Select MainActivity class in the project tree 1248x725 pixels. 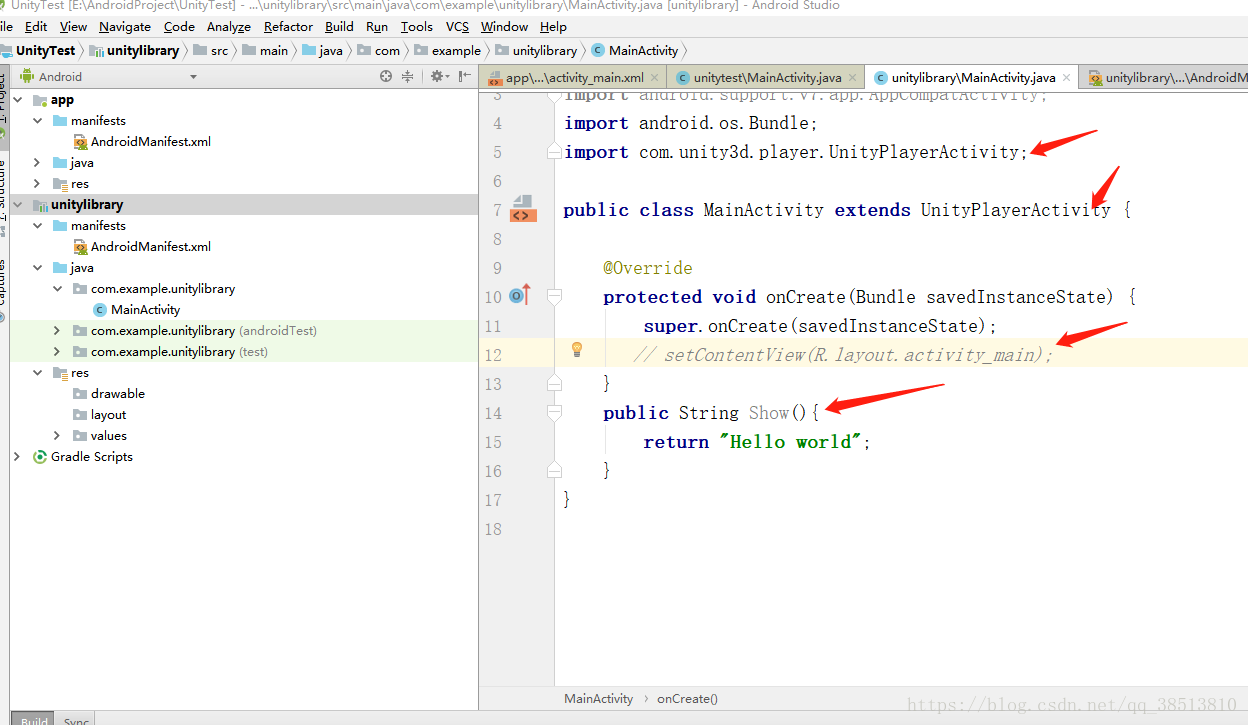click(x=145, y=310)
